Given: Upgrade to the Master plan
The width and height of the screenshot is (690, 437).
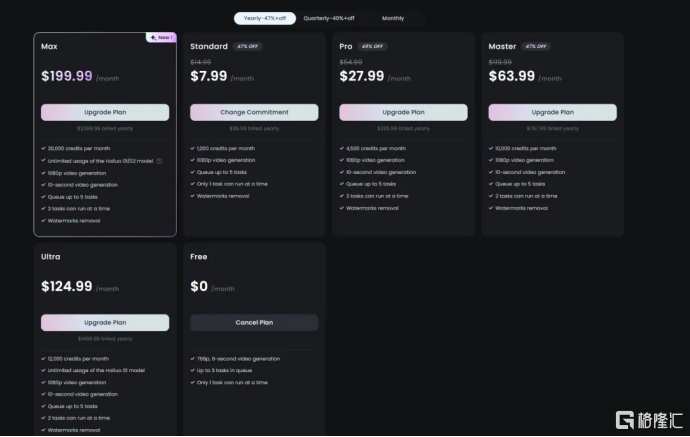Looking at the screenshot, I should tap(552, 112).
